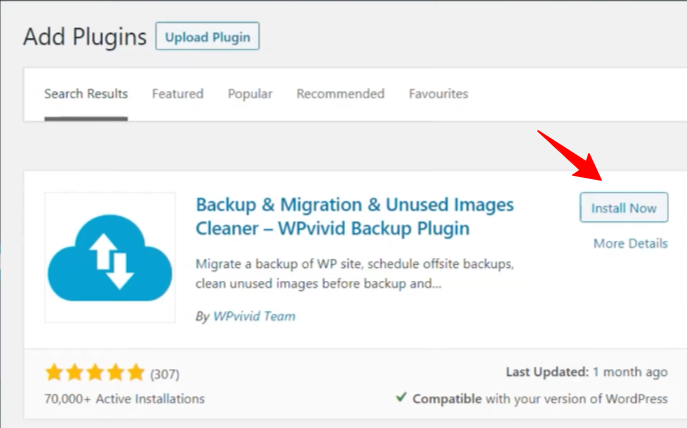This screenshot has height=428, width=687.
Task: Click the WPvivid blue cloud plugin icon
Action: (110, 257)
